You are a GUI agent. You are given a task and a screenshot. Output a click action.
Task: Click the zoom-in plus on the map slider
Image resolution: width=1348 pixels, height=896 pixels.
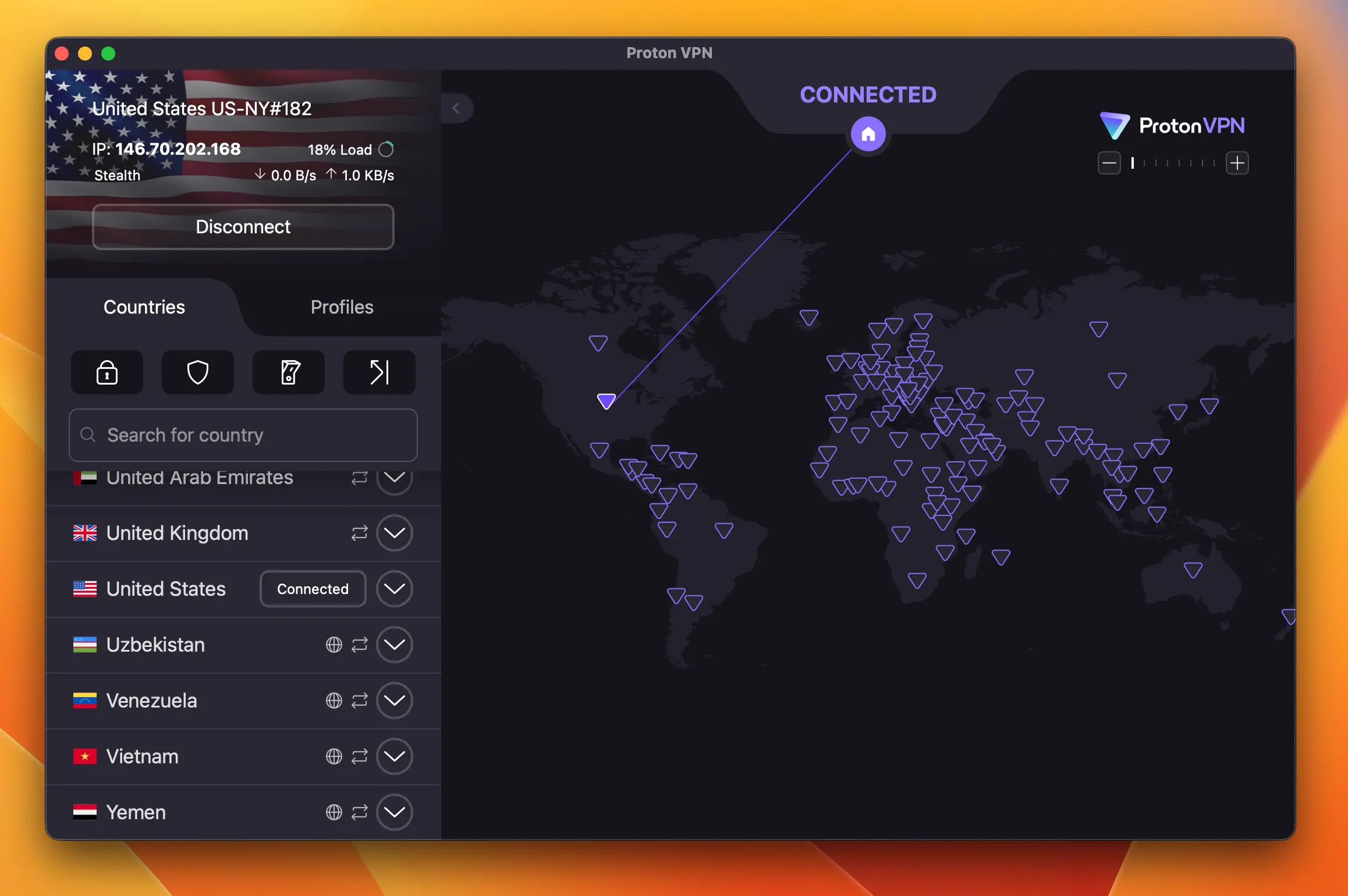(1238, 163)
